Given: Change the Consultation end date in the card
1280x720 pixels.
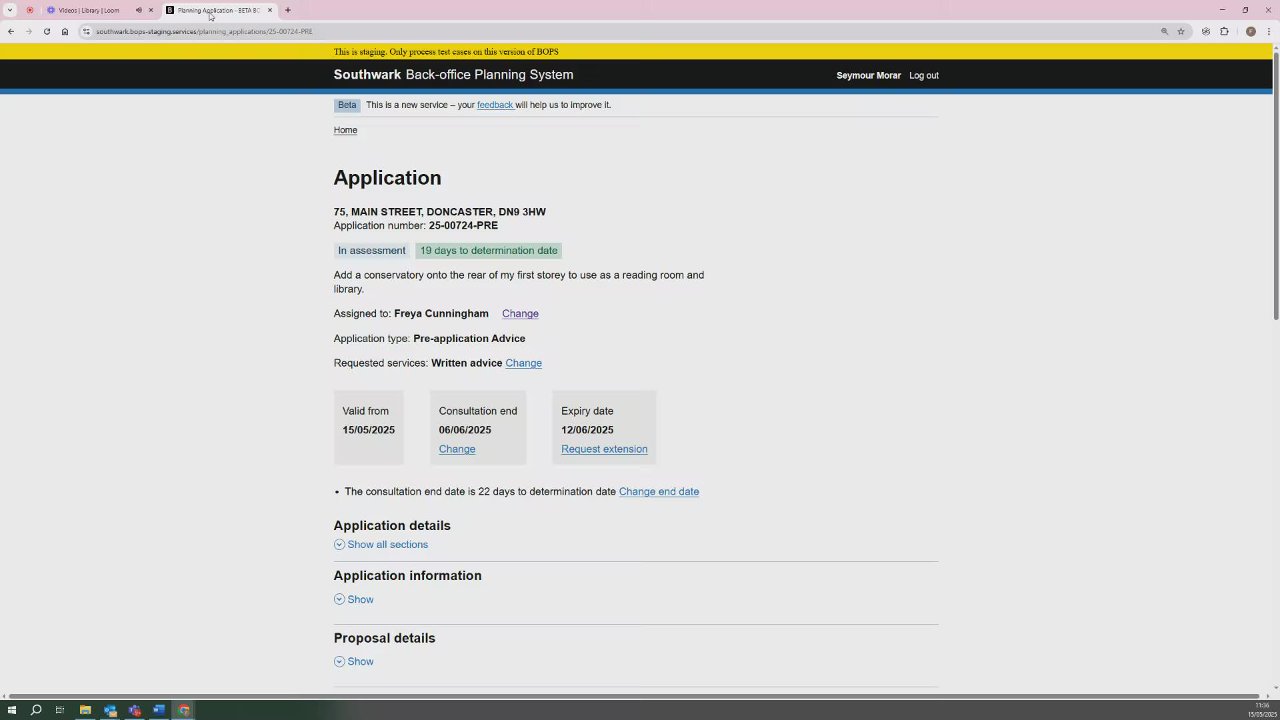Looking at the screenshot, I should click(457, 449).
